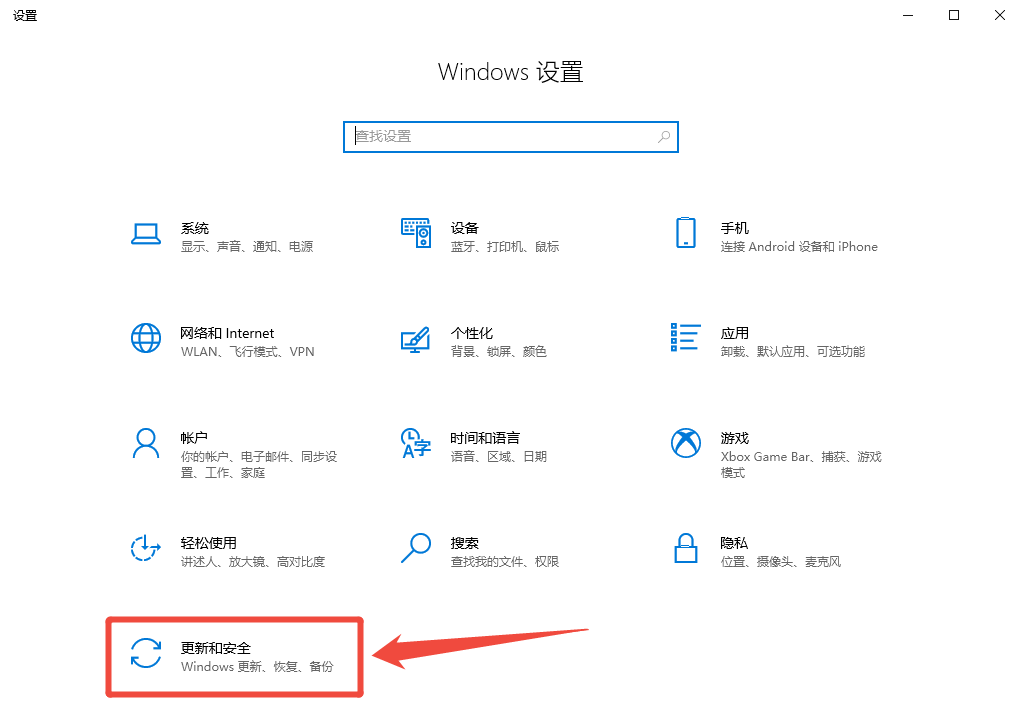1023x721 pixels.
Task: Open the 应用 title
Action: 735,333
